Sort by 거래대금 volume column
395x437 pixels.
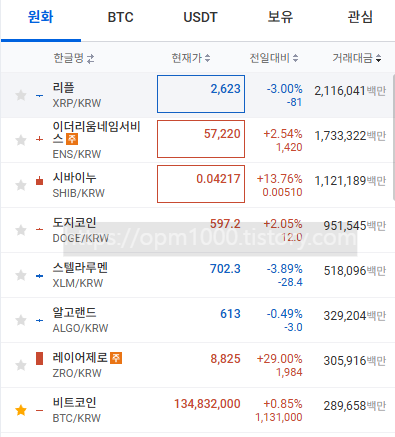[x=357, y=58]
